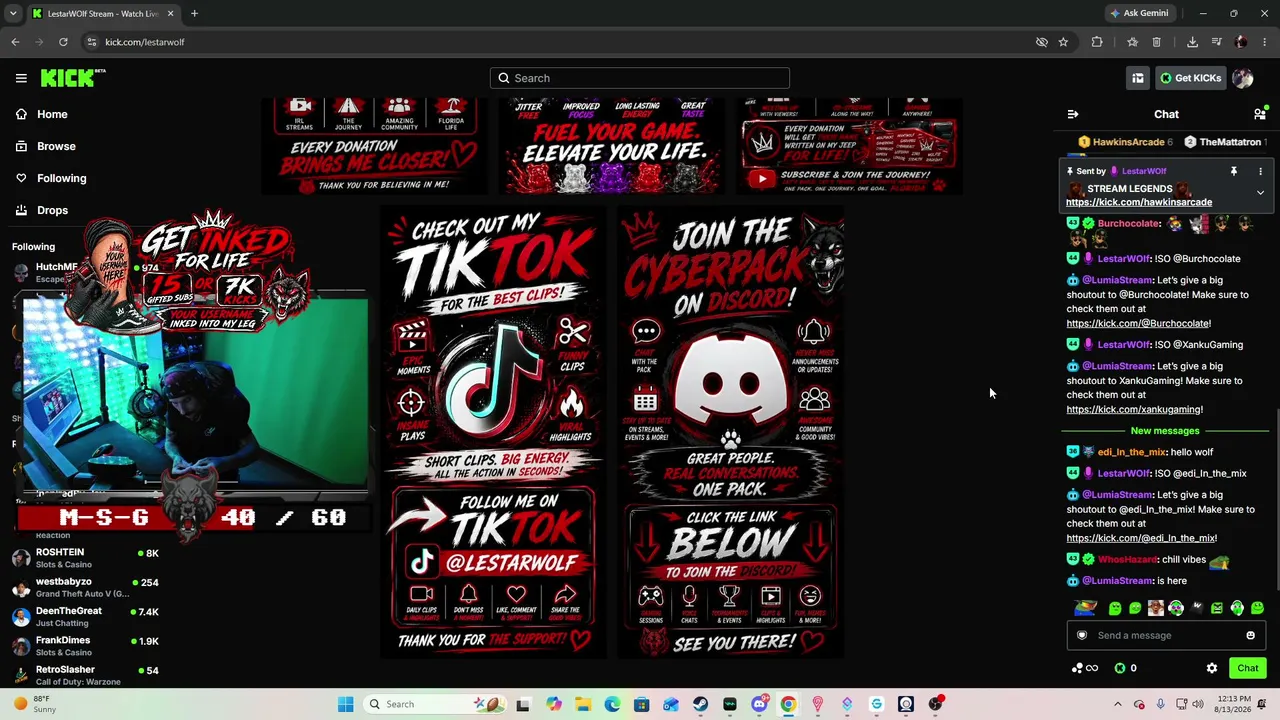
Task: Bookmark this page with star icon
Action: click(1063, 42)
